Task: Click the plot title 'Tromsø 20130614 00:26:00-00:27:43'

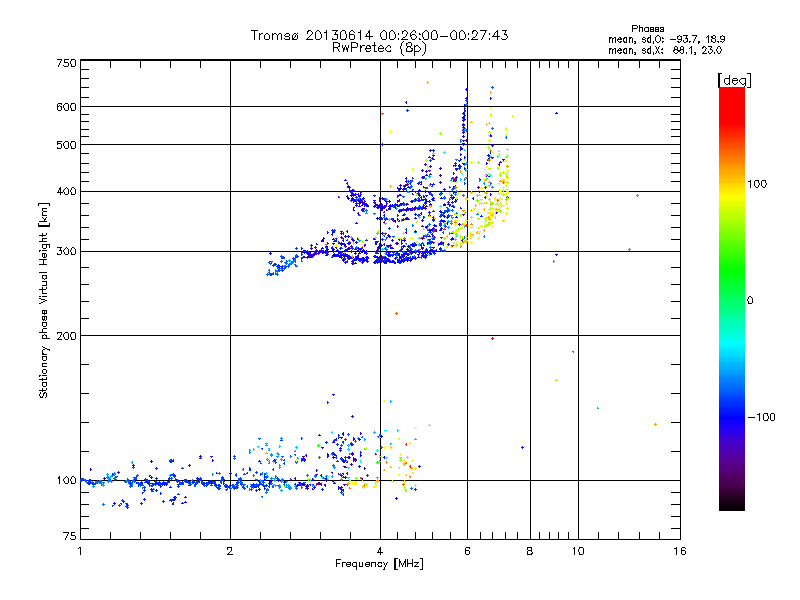Action: [x=379, y=35]
